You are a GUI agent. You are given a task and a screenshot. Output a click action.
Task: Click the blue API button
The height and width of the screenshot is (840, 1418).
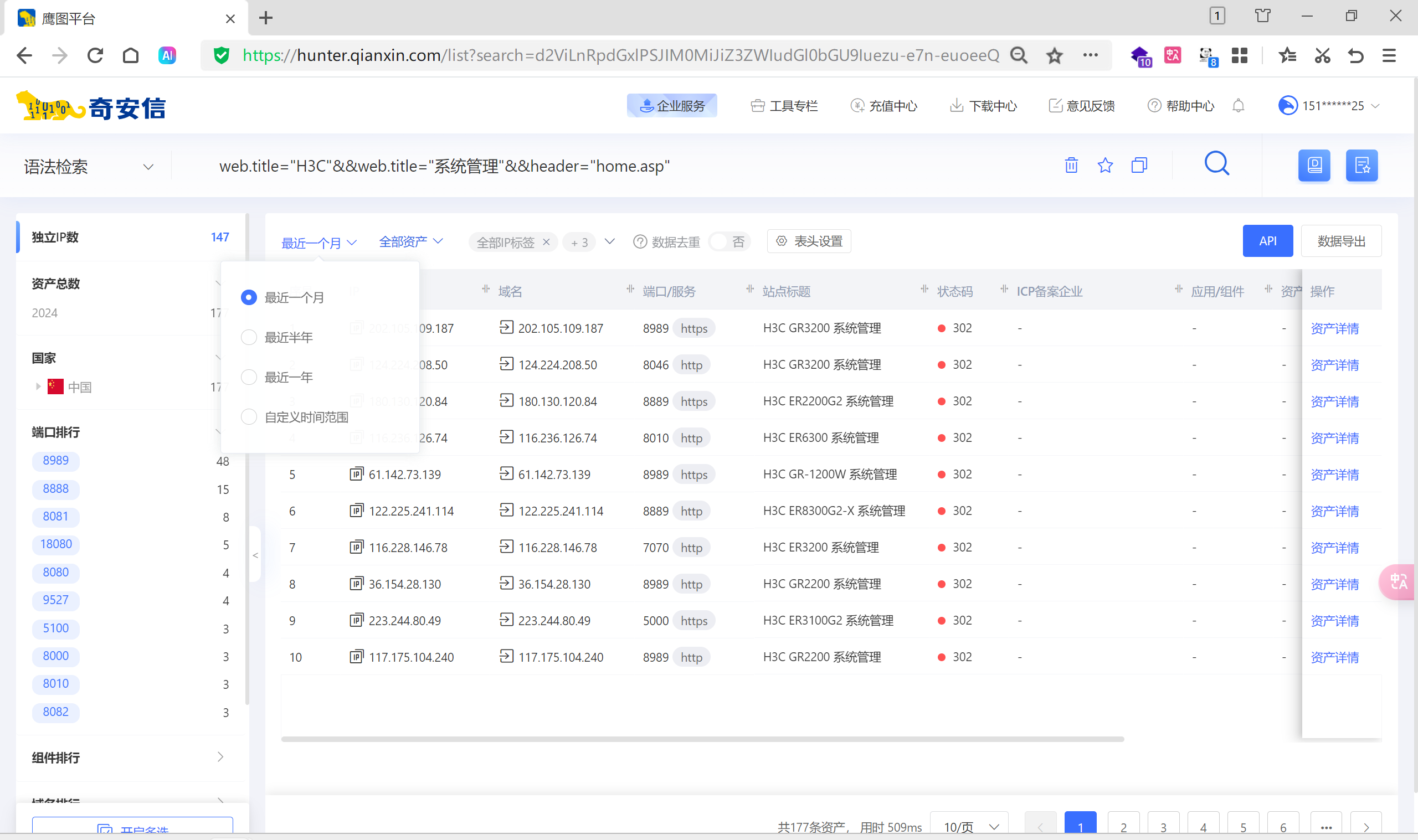pos(1267,241)
